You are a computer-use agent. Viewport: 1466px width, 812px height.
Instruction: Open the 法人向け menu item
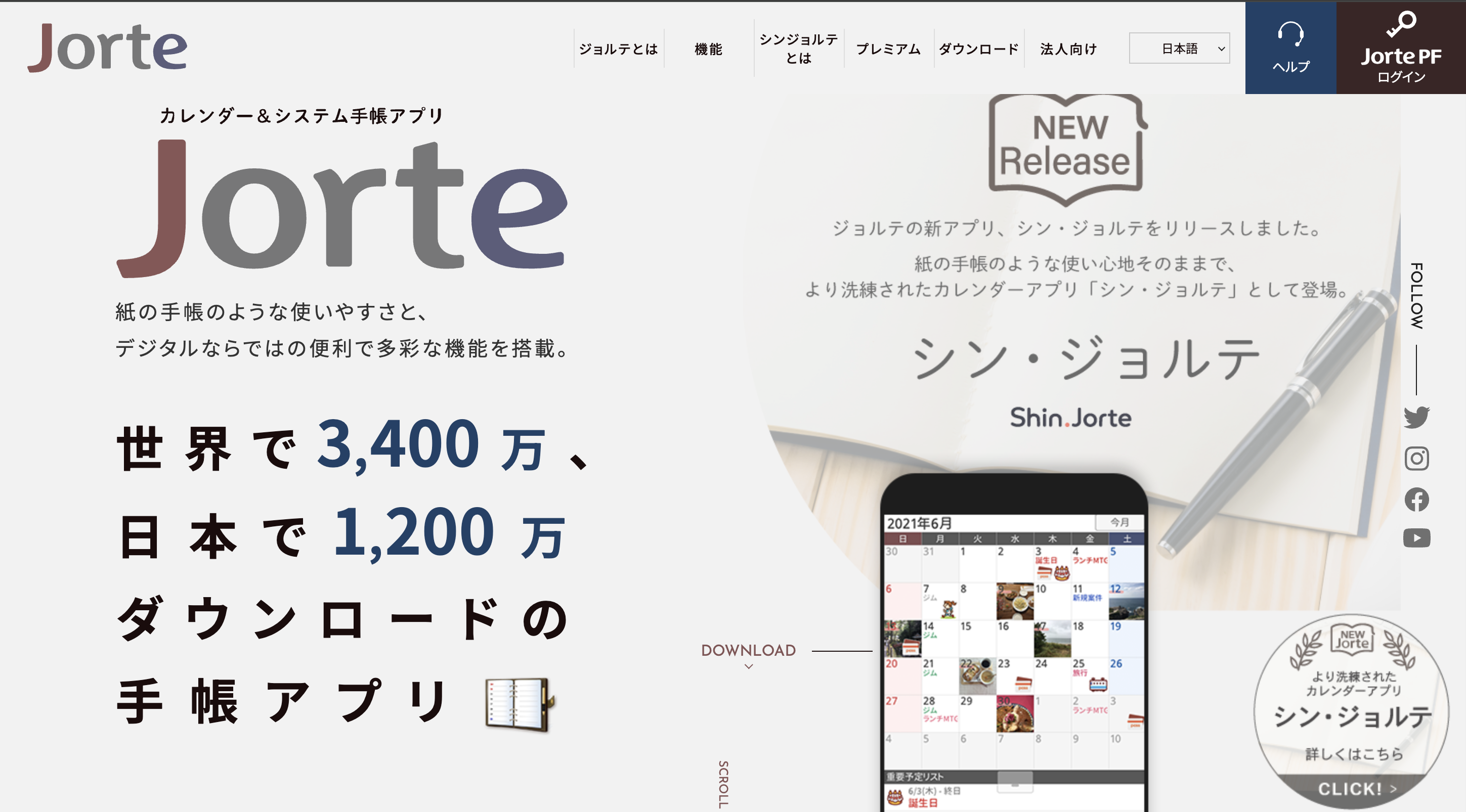[x=1069, y=49]
